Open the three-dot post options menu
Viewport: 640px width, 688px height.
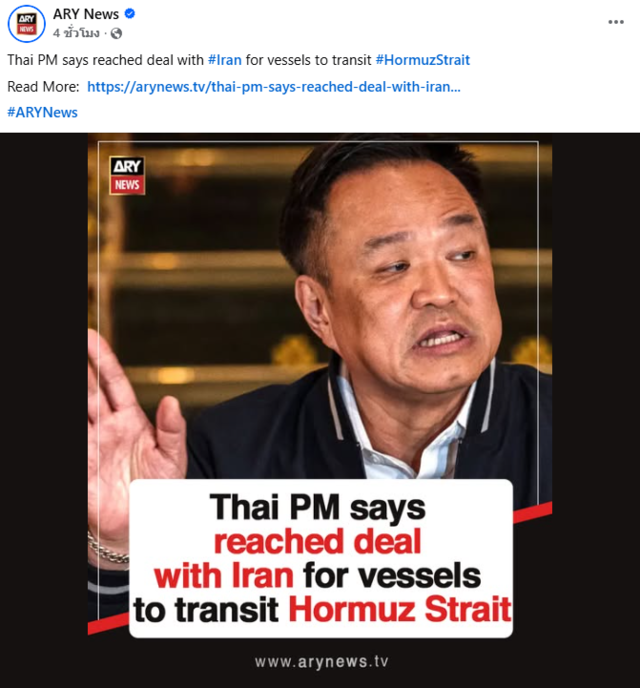(616, 22)
